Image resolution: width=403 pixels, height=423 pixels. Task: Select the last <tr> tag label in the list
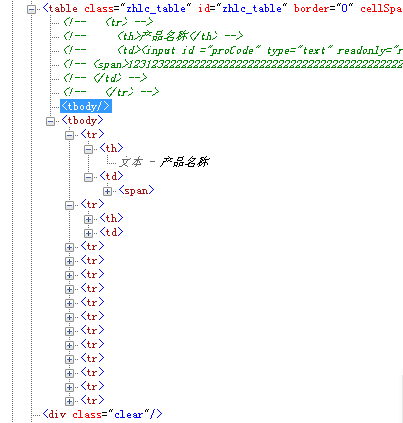tap(92, 400)
